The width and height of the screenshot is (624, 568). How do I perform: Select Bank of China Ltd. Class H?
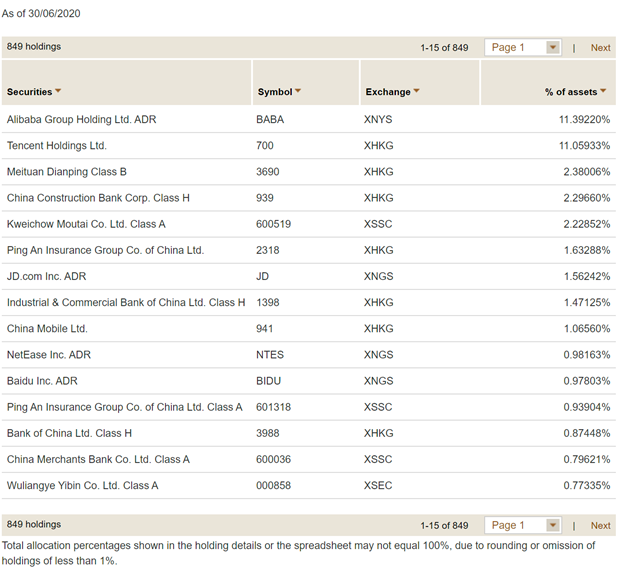pos(69,433)
